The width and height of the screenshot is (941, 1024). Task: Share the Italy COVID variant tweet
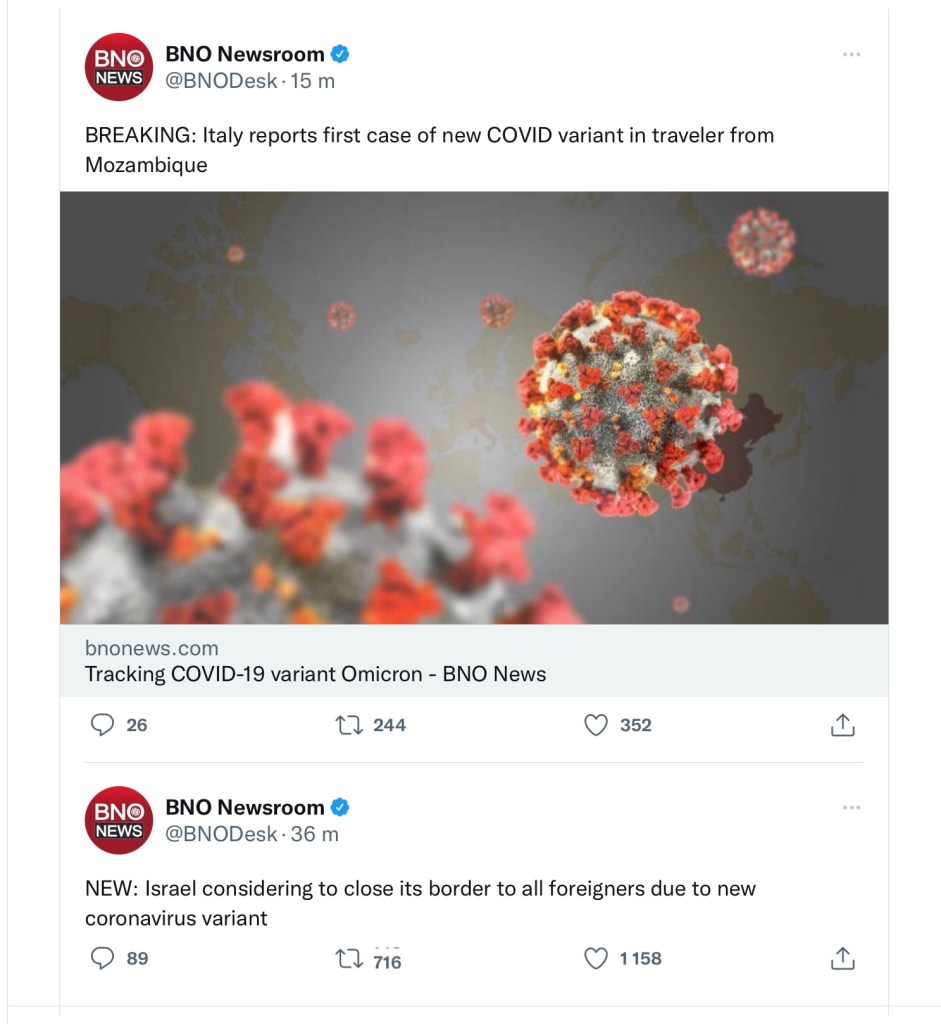point(843,725)
